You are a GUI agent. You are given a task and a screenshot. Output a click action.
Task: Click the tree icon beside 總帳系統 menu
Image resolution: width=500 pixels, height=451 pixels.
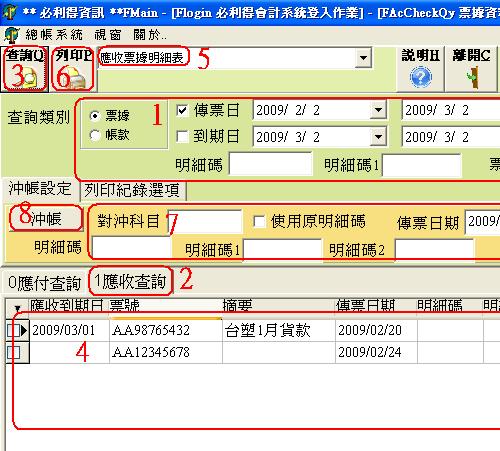pos(11,35)
